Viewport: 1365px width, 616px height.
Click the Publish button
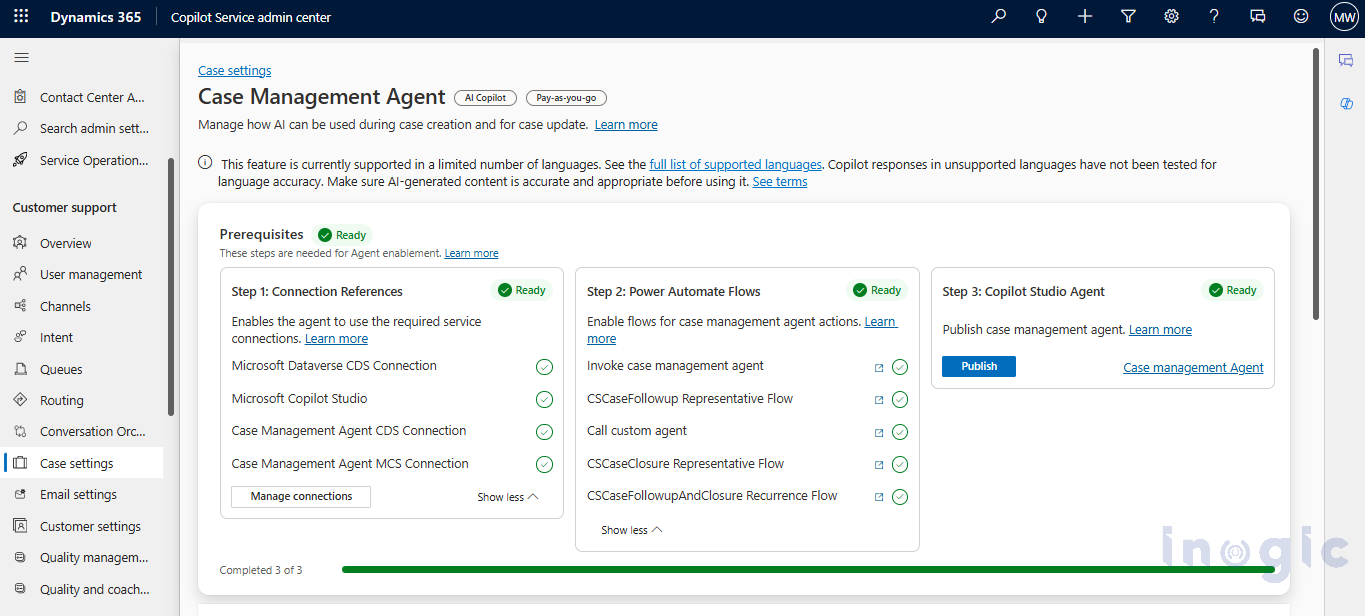tap(979, 366)
